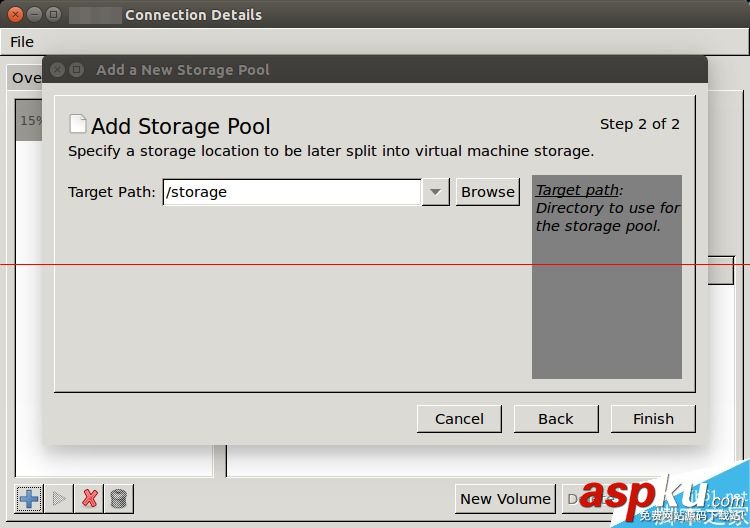Expand the Target Path dropdown arrow
This screenshot has height=528, width=750.
point(435,192)
